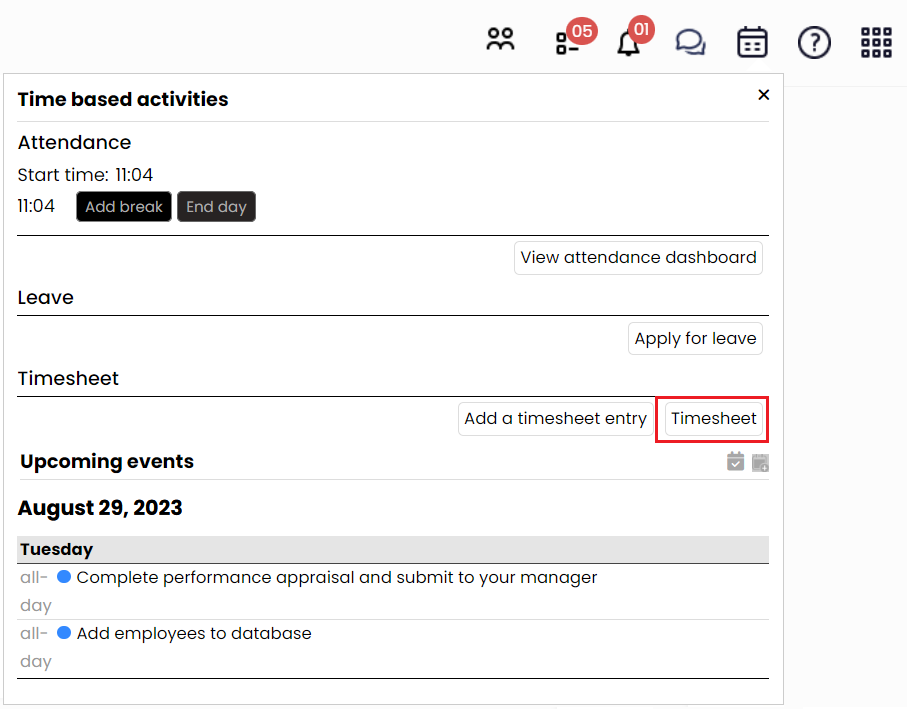View notifications via the bell icon
Screen dimensions: 907x709
coord(628,43)
